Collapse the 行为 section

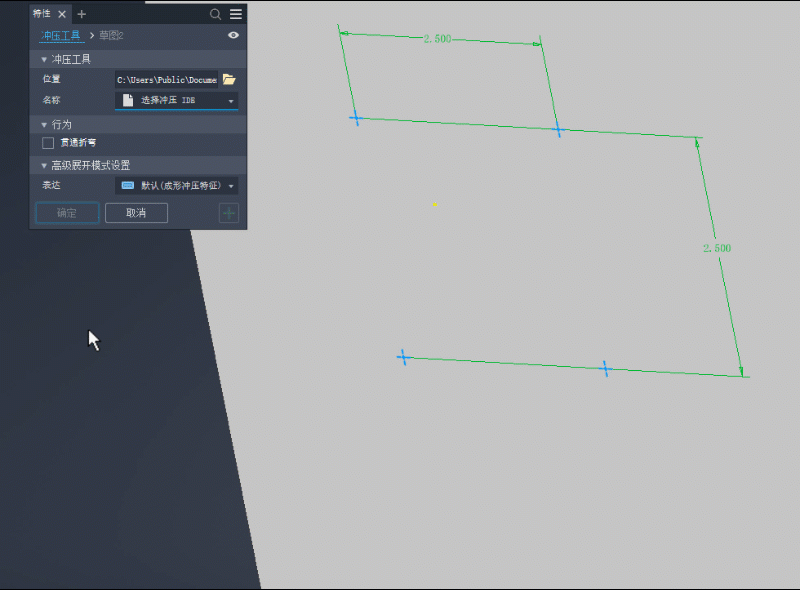[x=44, y=125]
